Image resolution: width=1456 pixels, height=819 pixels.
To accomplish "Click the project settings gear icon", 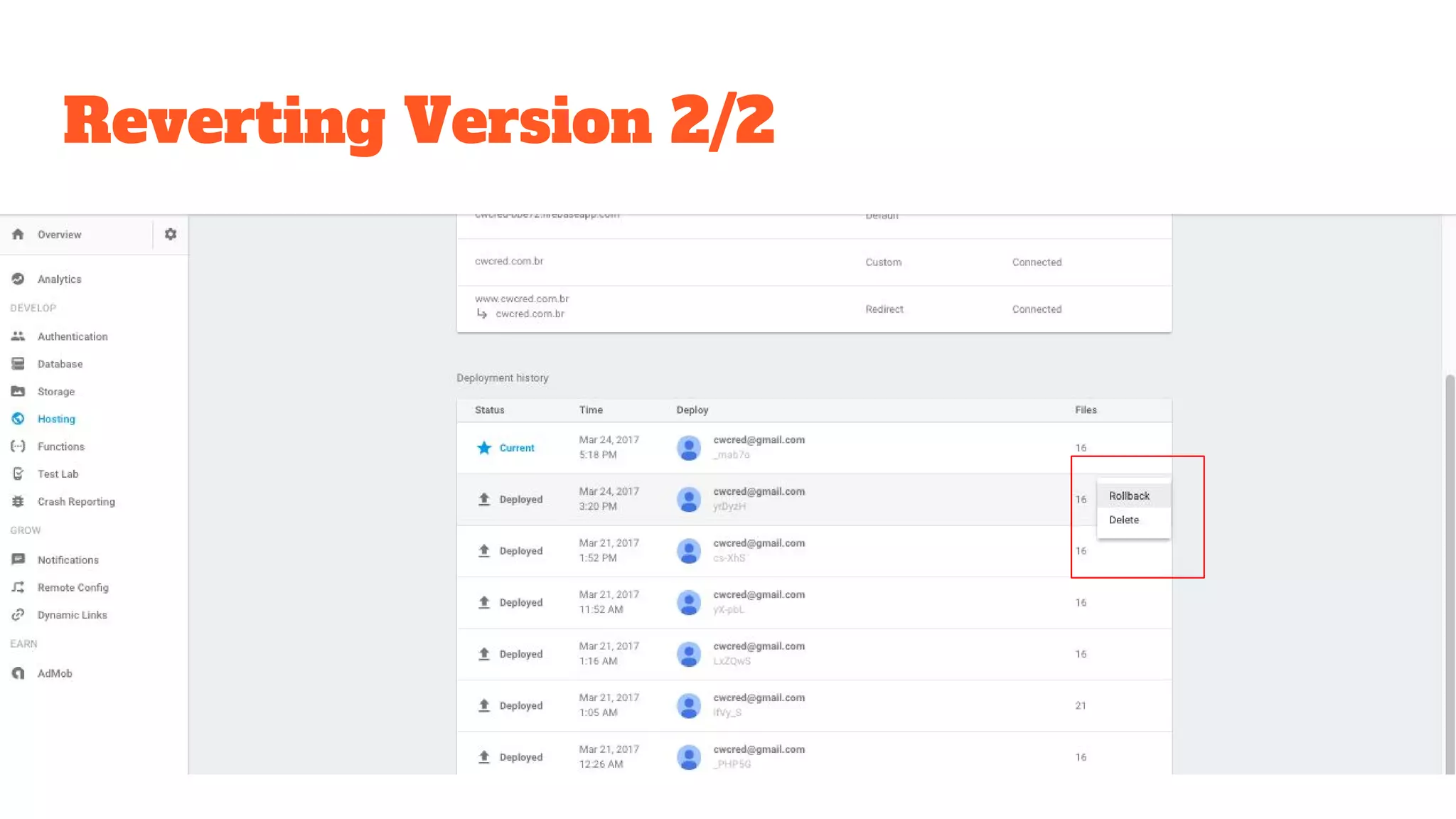I will click(x=171, y=234).
